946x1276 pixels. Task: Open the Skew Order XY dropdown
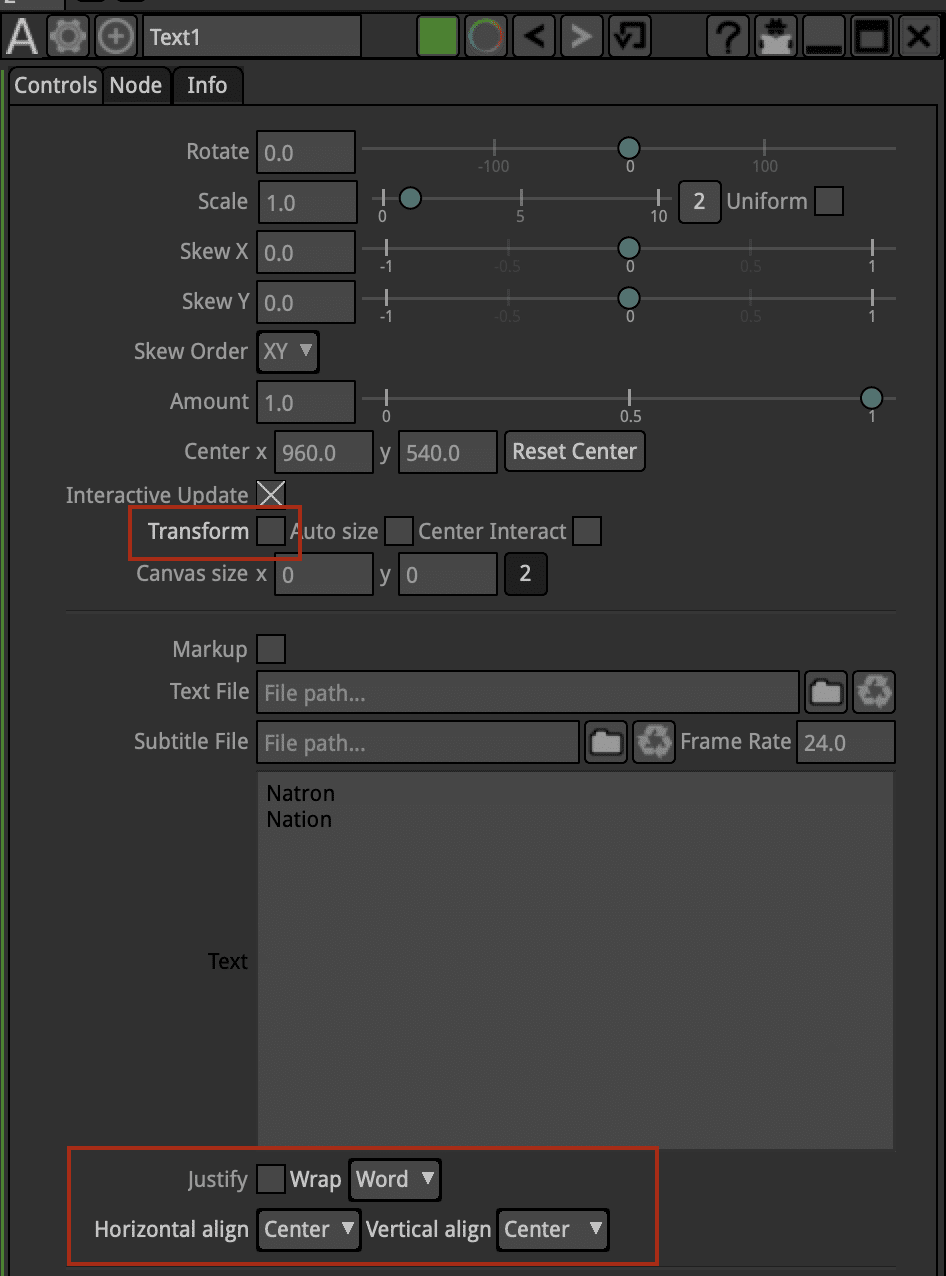[288, 352]
